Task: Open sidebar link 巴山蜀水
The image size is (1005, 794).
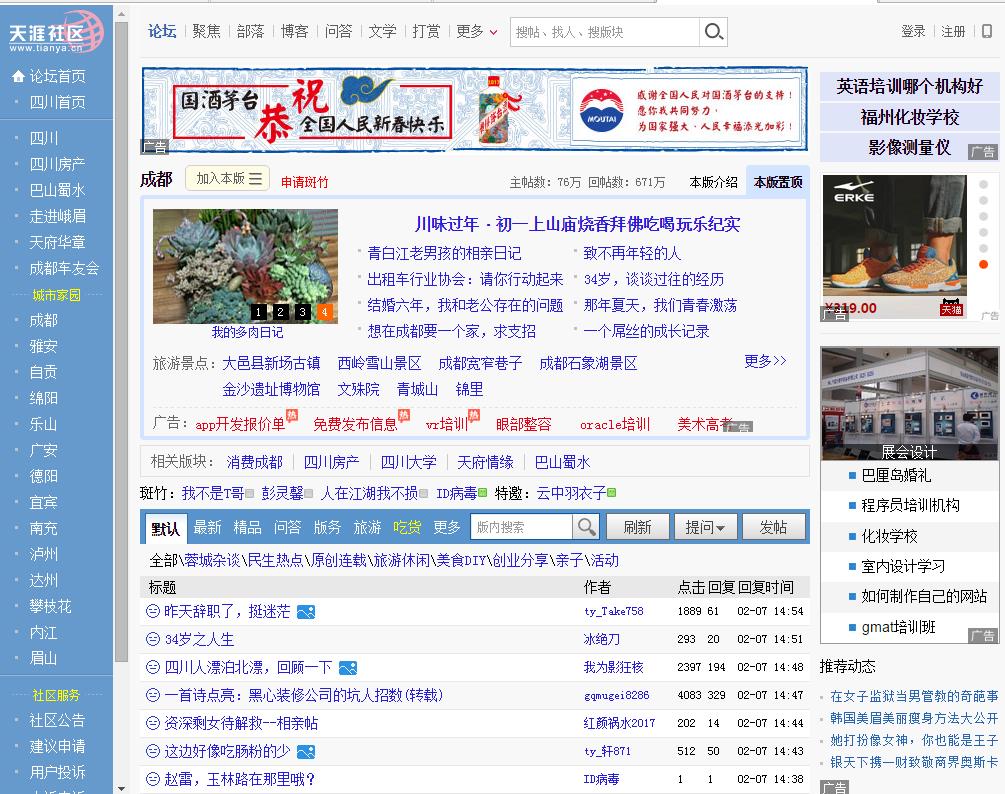Action: coord(57,190)
